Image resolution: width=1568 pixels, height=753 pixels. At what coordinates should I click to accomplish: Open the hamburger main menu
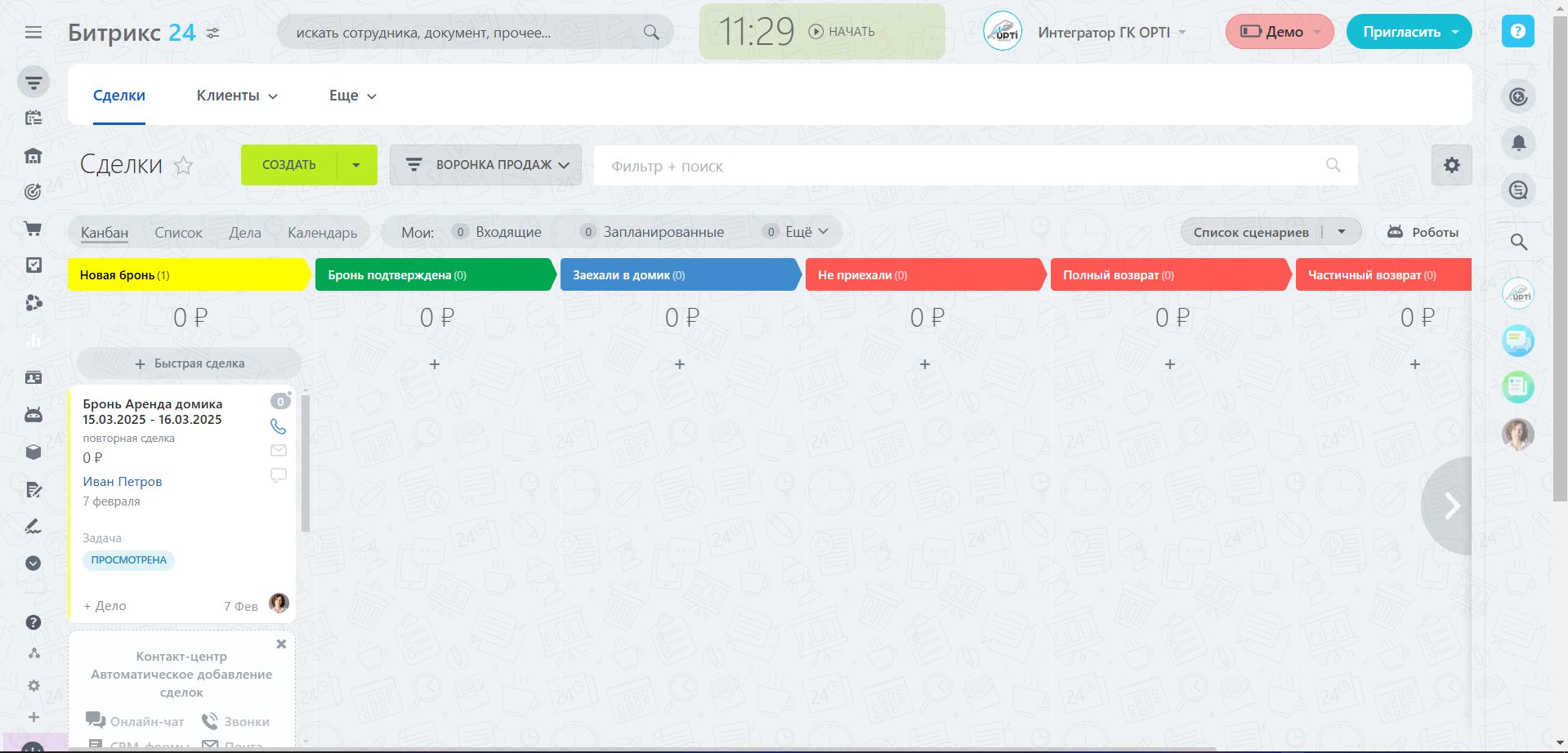click(34, 33)
